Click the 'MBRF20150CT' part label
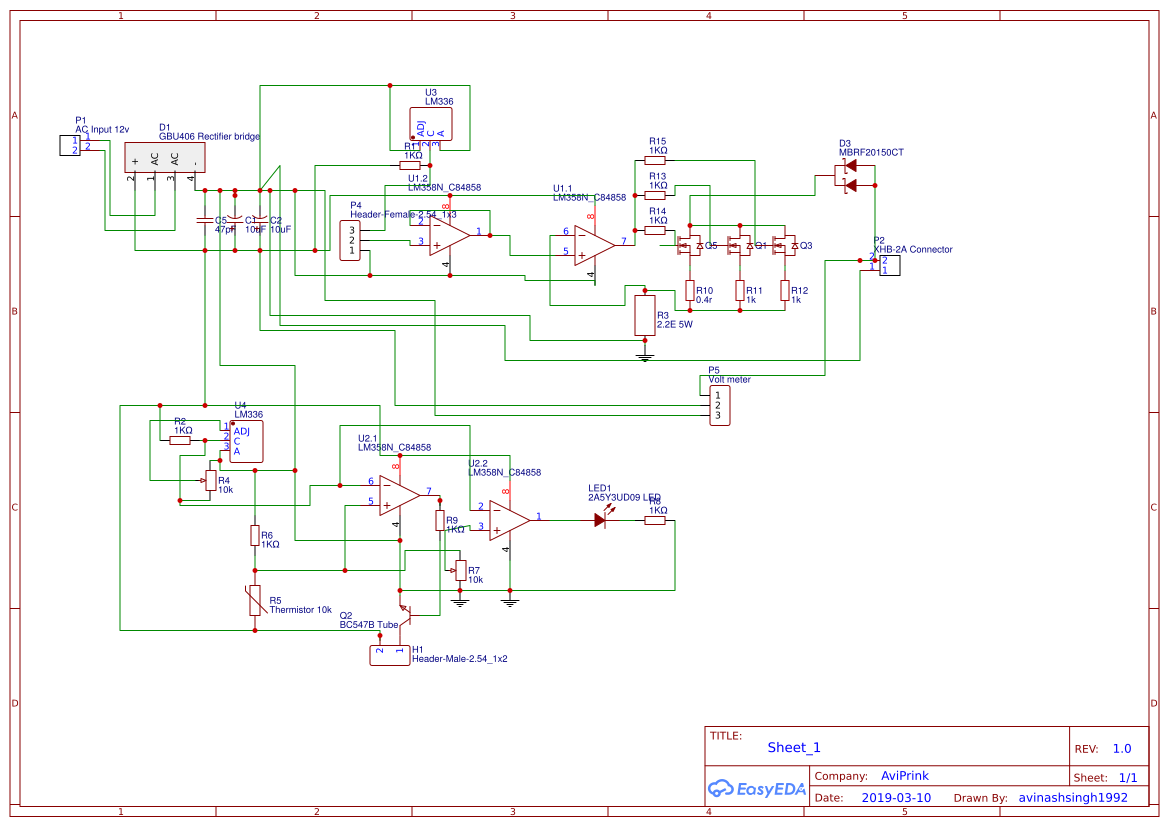 click(x=871, y=152)
